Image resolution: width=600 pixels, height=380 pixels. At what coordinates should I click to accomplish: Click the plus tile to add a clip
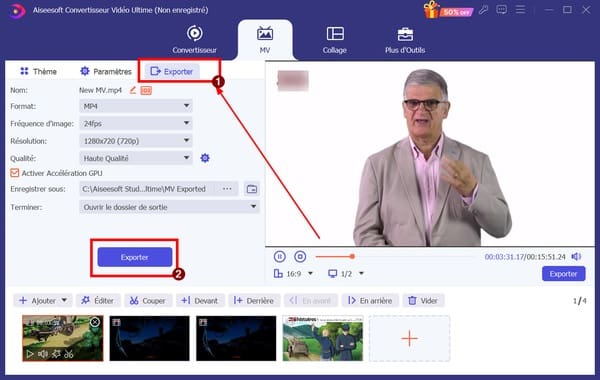coord(409,338)
